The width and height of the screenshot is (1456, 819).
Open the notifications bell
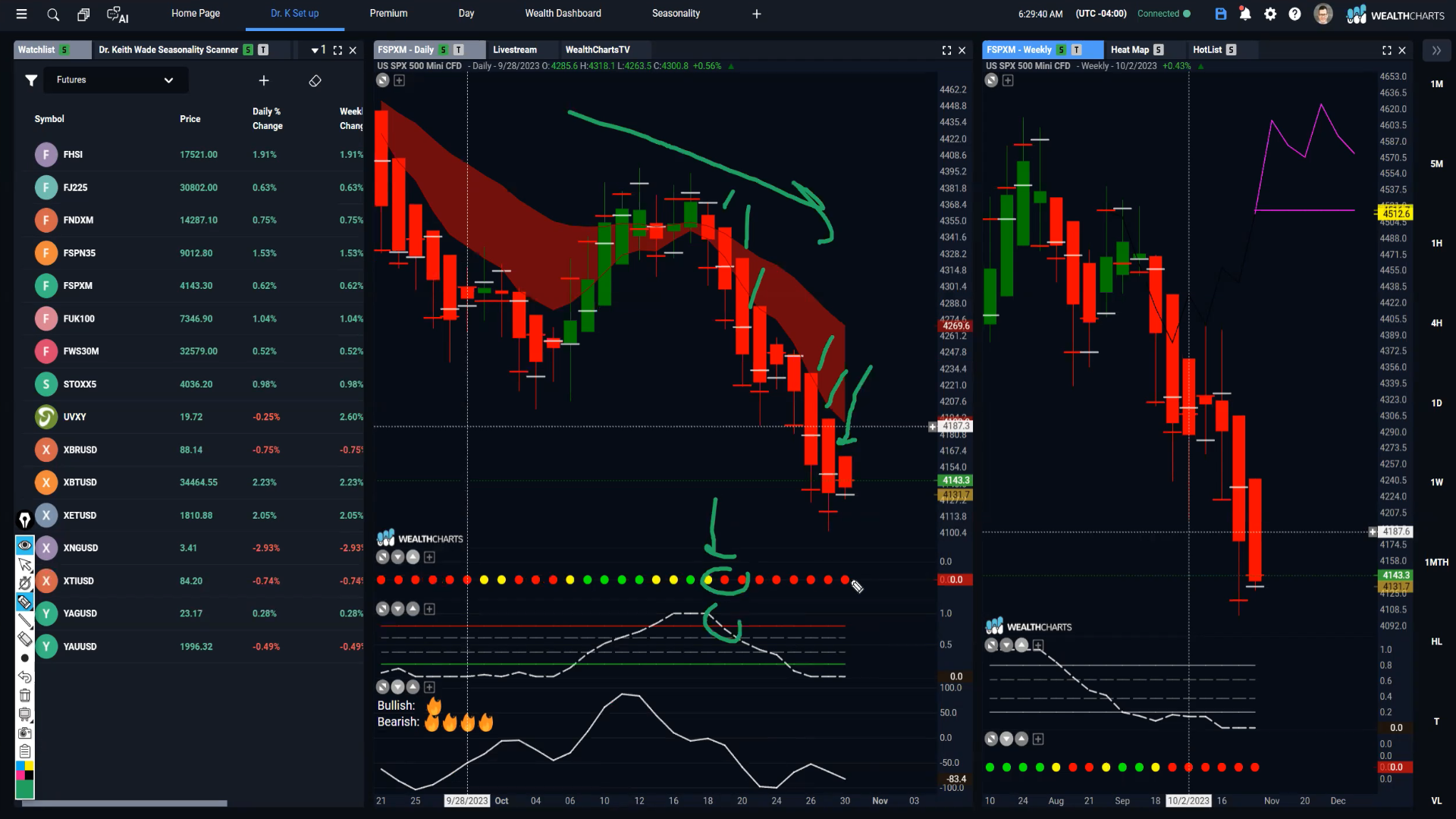(1245, 14)
